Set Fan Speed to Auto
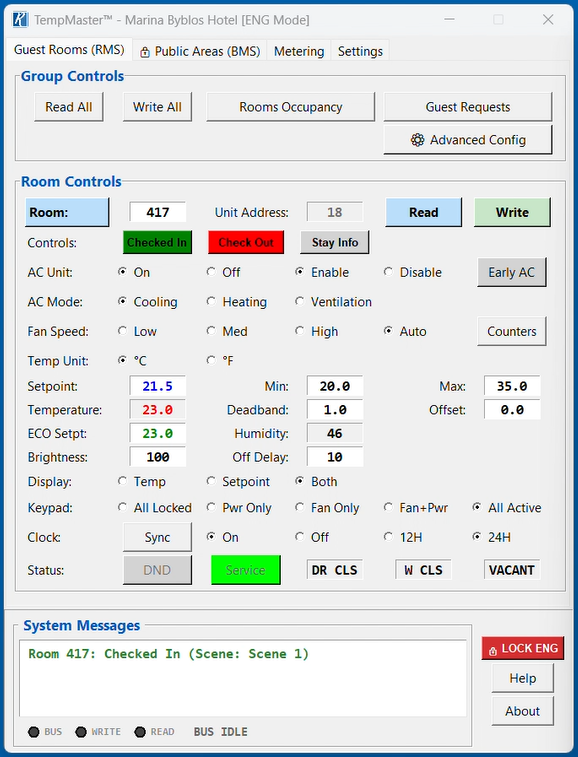Image resolution: width=578 pixels, height=757 pixels. click(405, 331)
